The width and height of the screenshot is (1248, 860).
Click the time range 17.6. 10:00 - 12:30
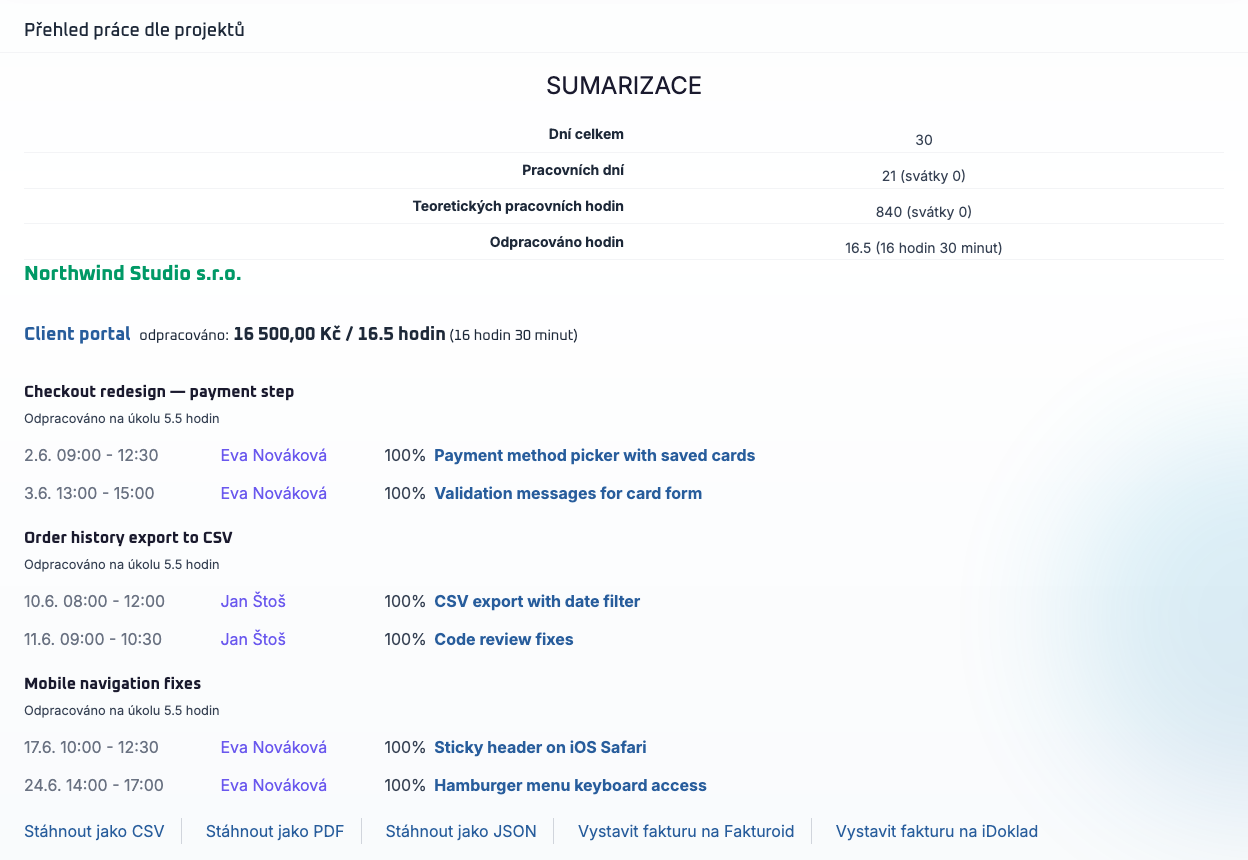(91, 748)
